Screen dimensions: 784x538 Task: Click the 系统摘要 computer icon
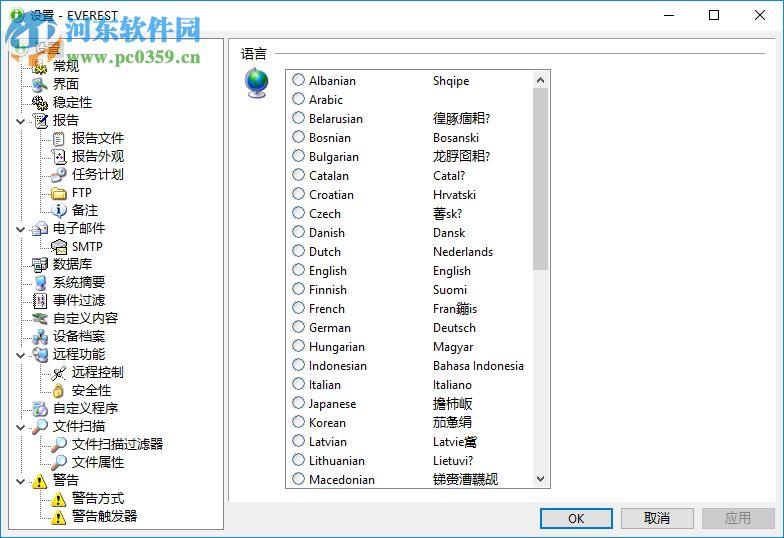tap(40, 282)
